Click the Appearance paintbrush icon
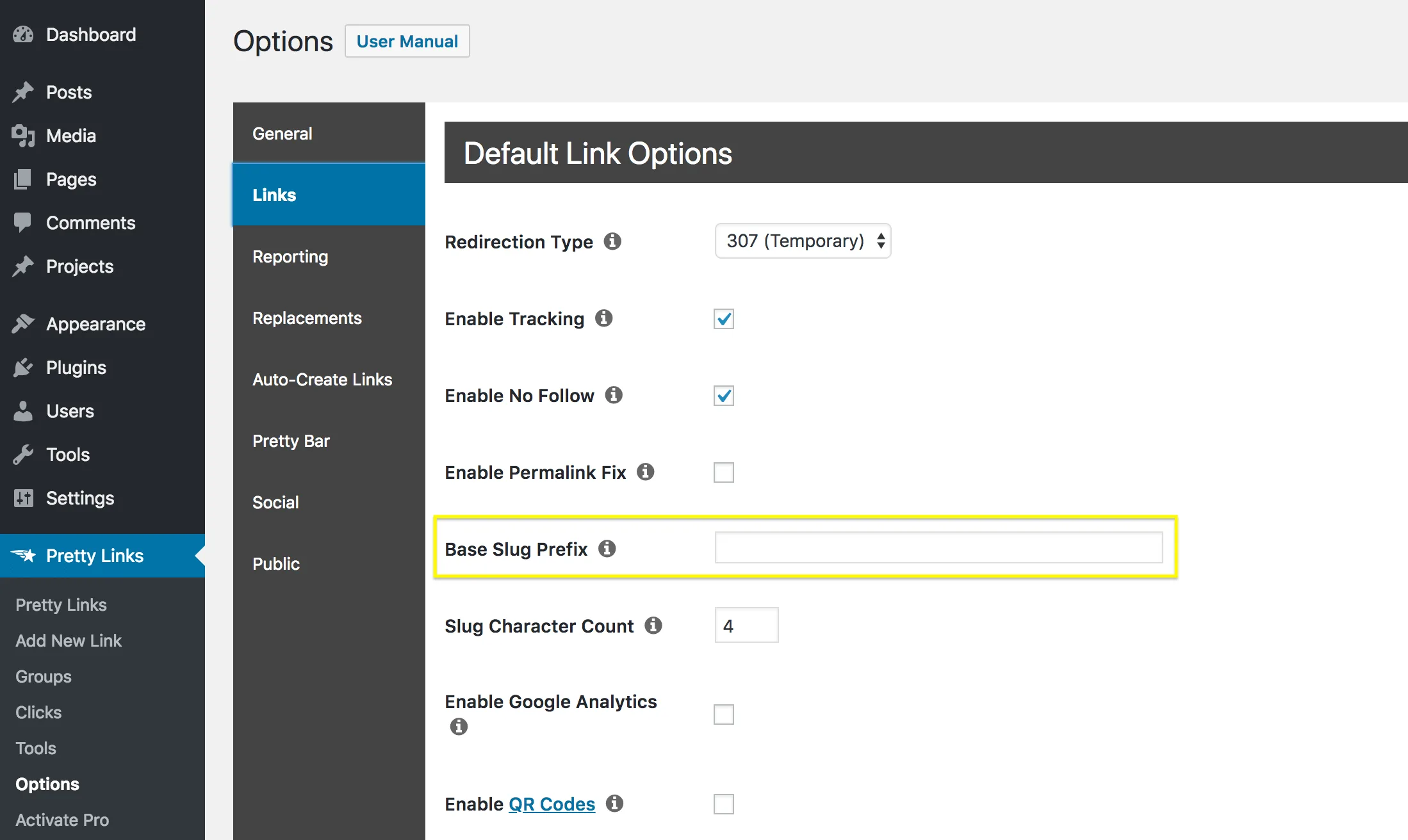The width and height of the screenshot is (1408, 840). click(26, 322)
